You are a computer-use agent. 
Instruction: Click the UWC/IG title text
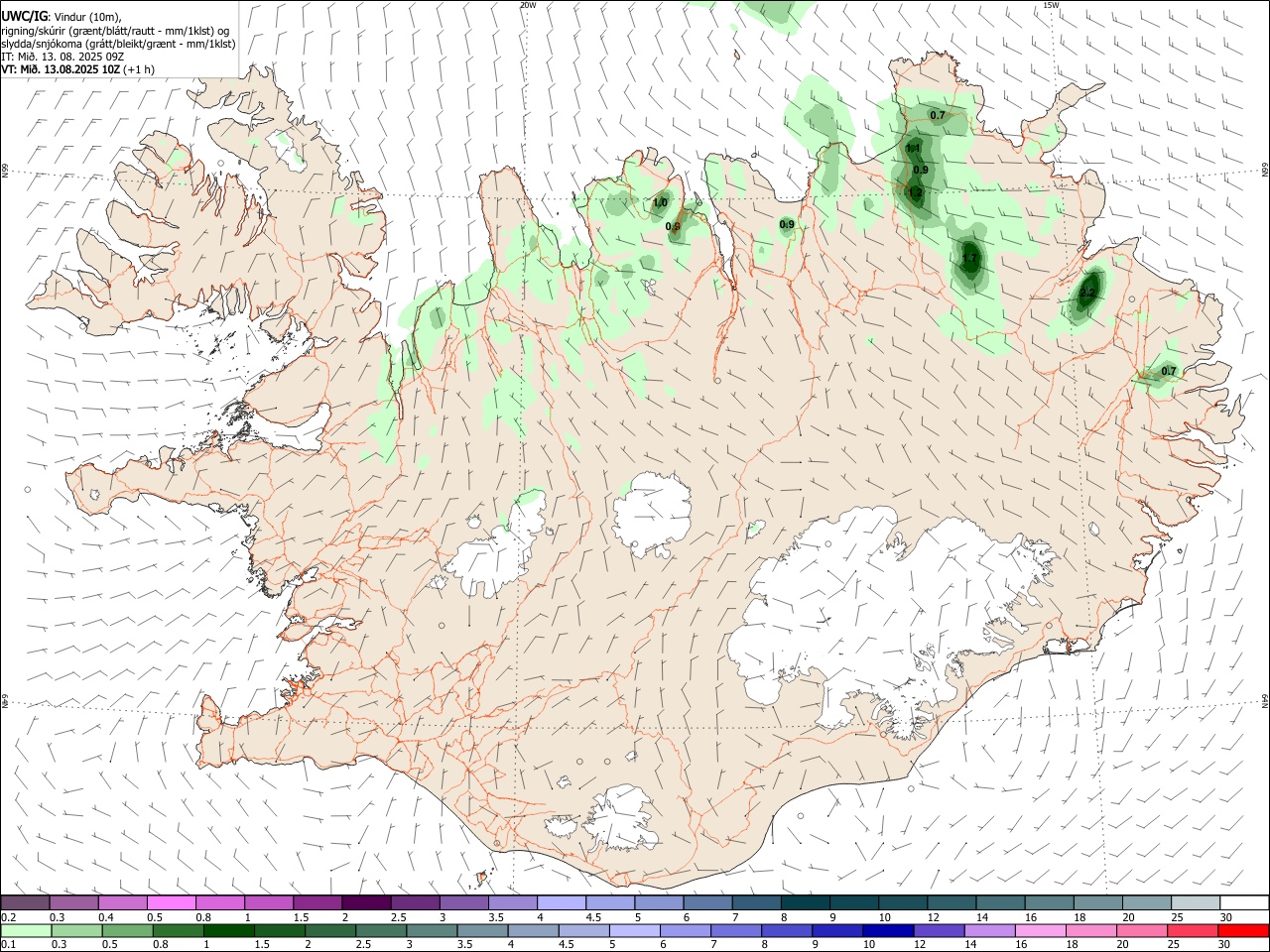coord(24,16)
